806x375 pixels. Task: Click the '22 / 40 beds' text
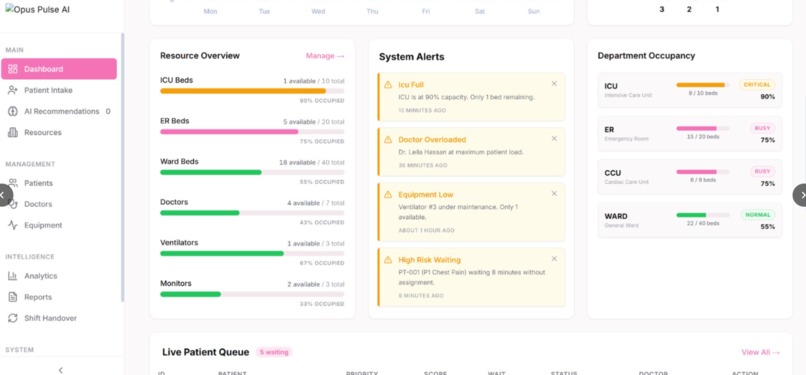(x=703, y=223)
